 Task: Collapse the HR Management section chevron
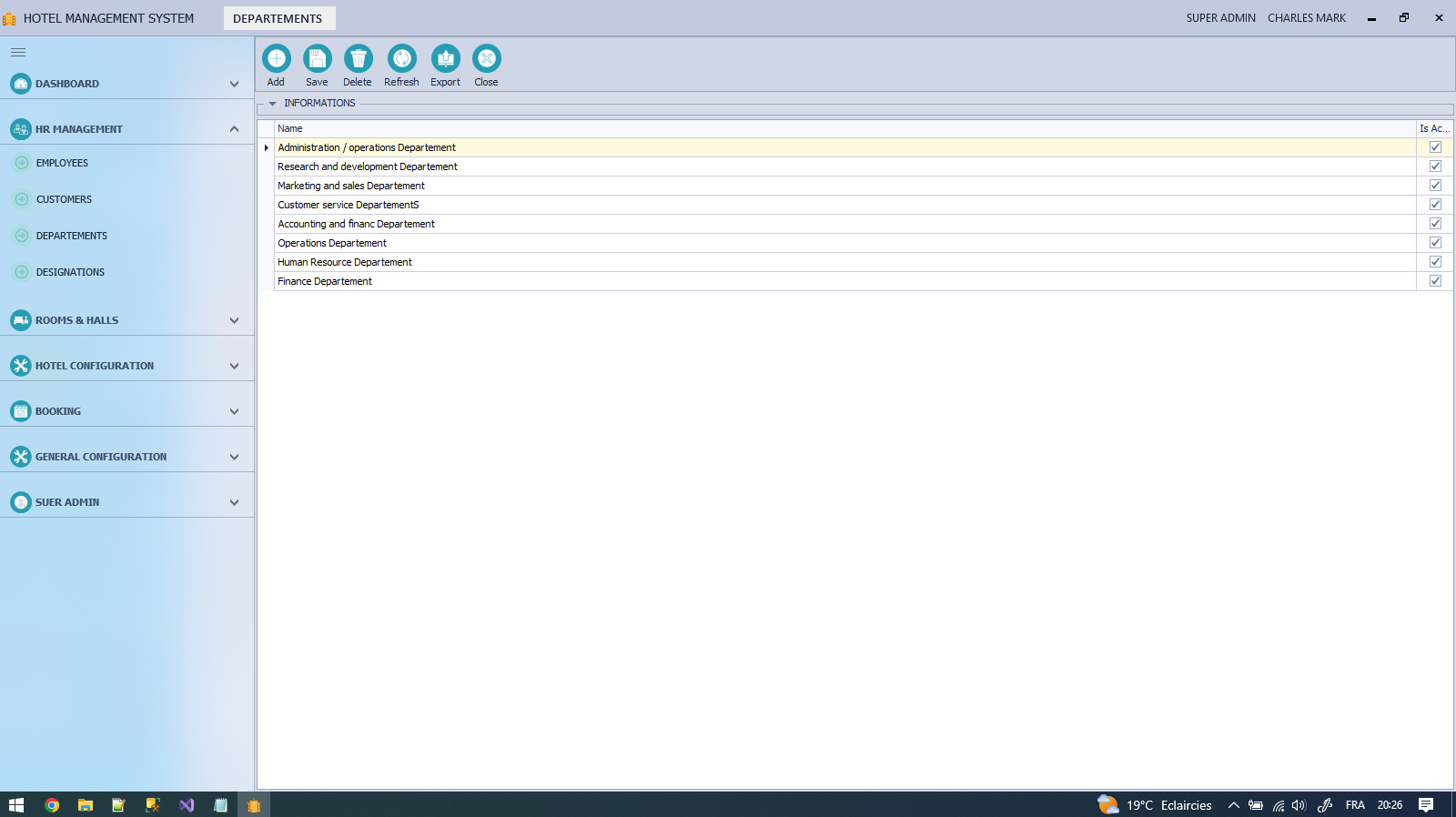point(234,129)
